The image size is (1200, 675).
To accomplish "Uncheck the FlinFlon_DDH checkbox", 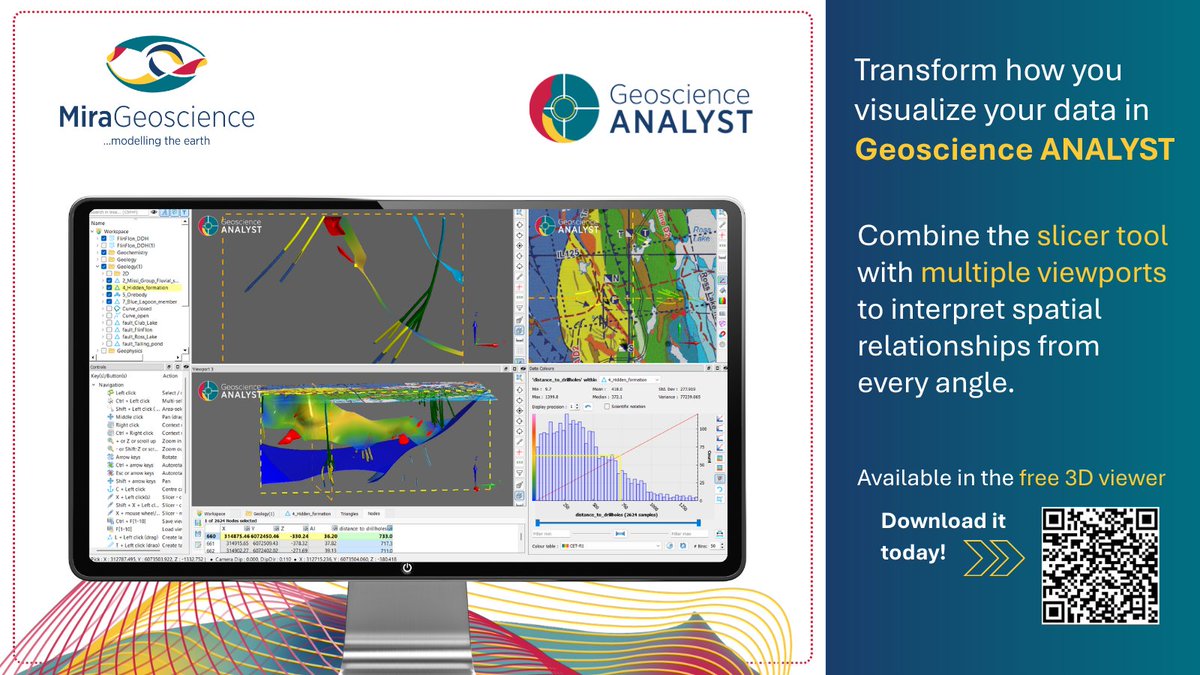I will click(104, 238).
